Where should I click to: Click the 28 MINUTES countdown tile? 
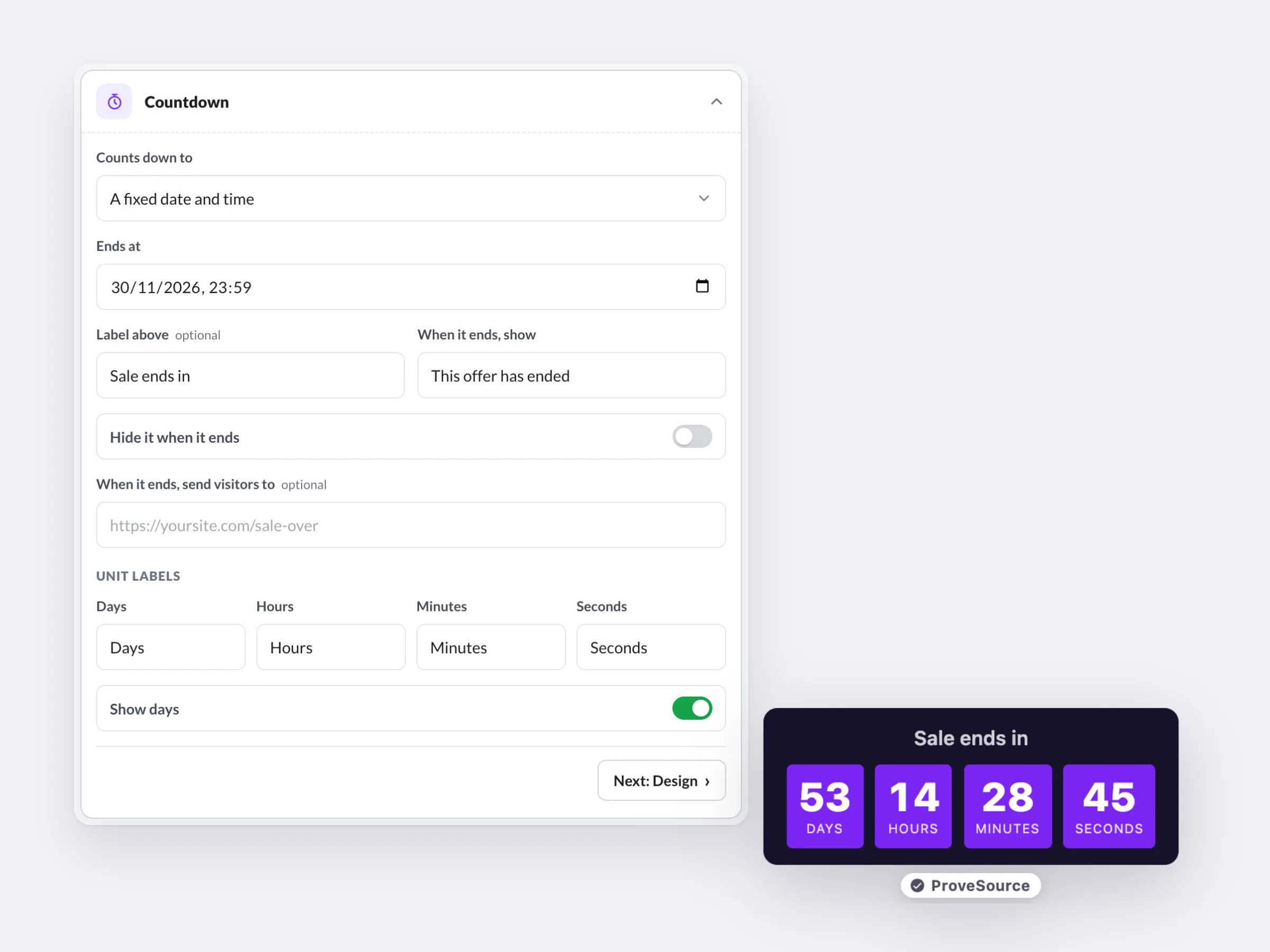pos(1008,805)
